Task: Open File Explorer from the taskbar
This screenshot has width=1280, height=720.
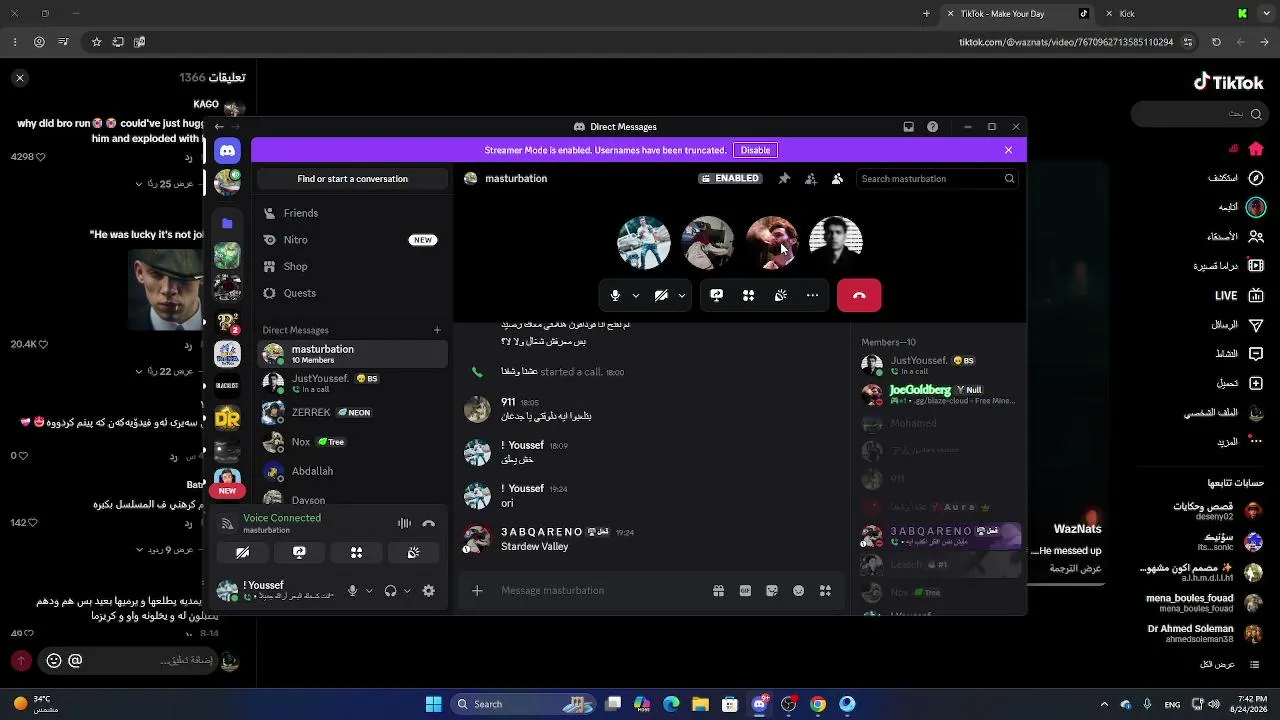Action: (x=700, y=704)
